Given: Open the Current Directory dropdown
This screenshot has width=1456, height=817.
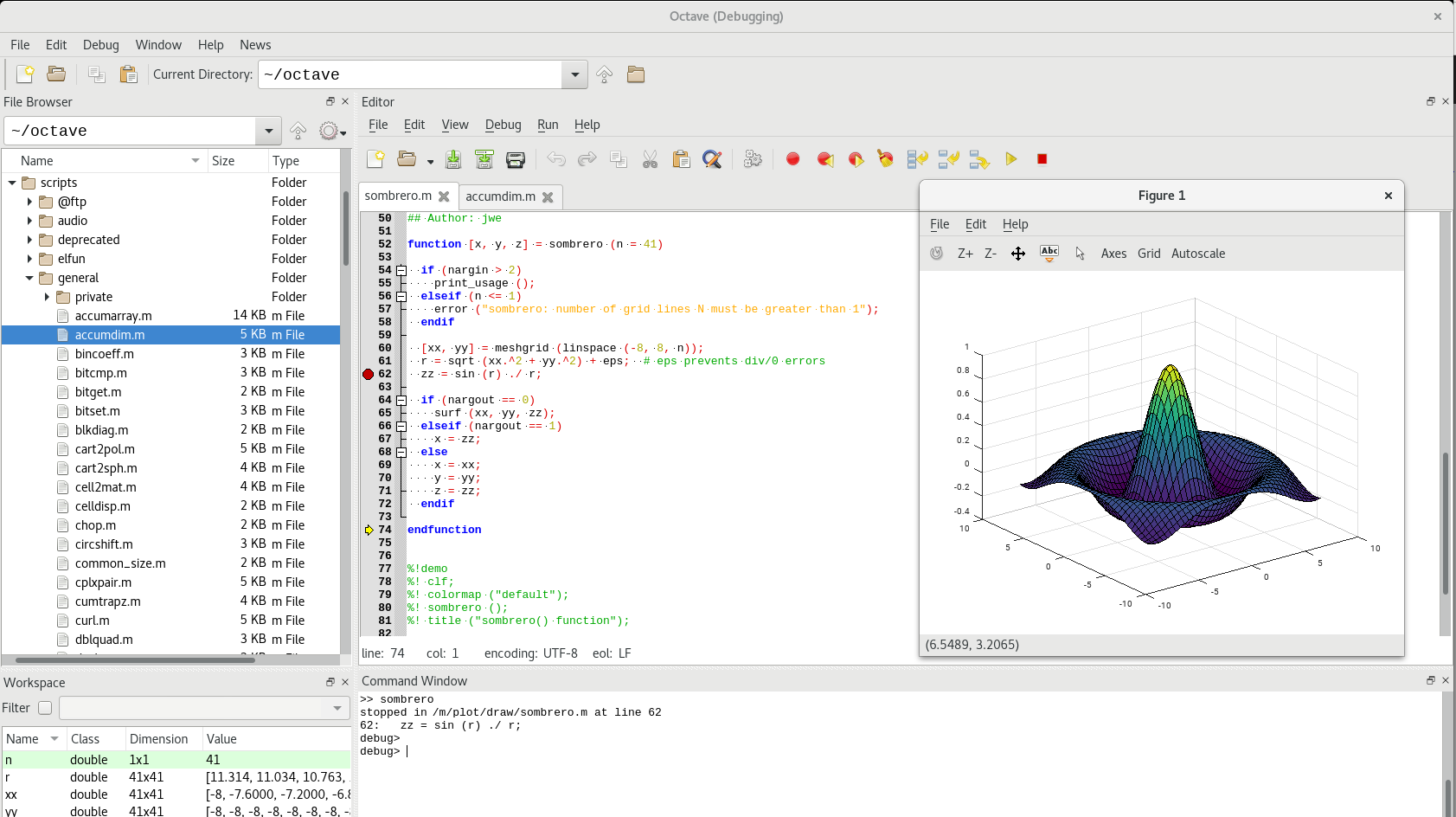Looking at the screenshot, I should [x=574, y=75].
